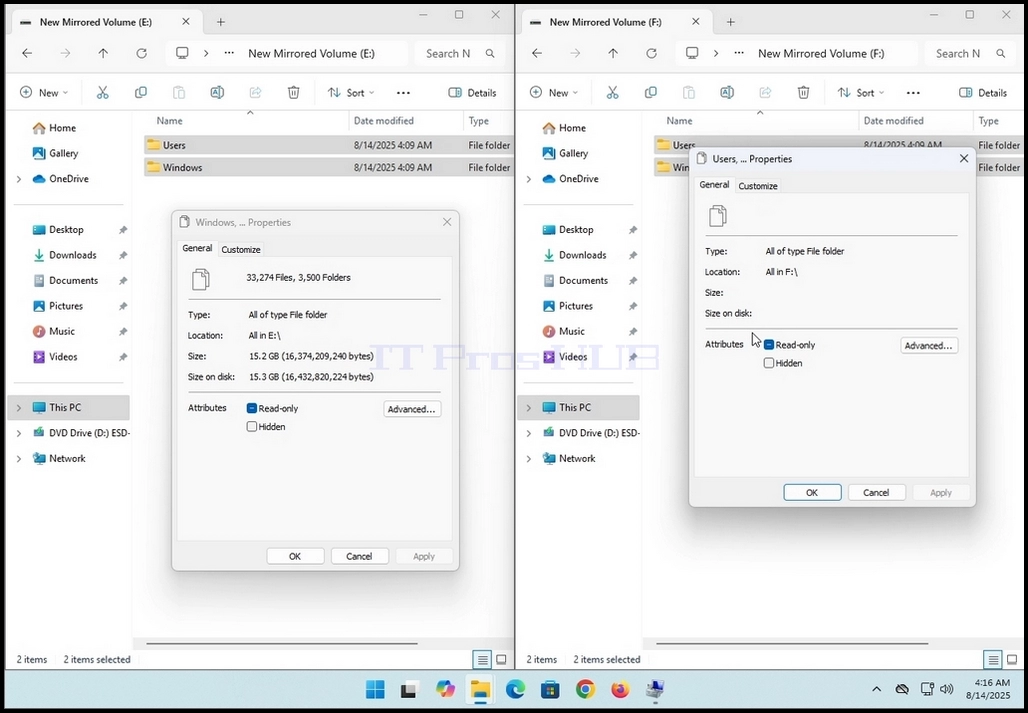The height and width of the screenshot is (713, 1028).
Task: Open Windows Start menu on taskbar
Action: click(376, 689)
